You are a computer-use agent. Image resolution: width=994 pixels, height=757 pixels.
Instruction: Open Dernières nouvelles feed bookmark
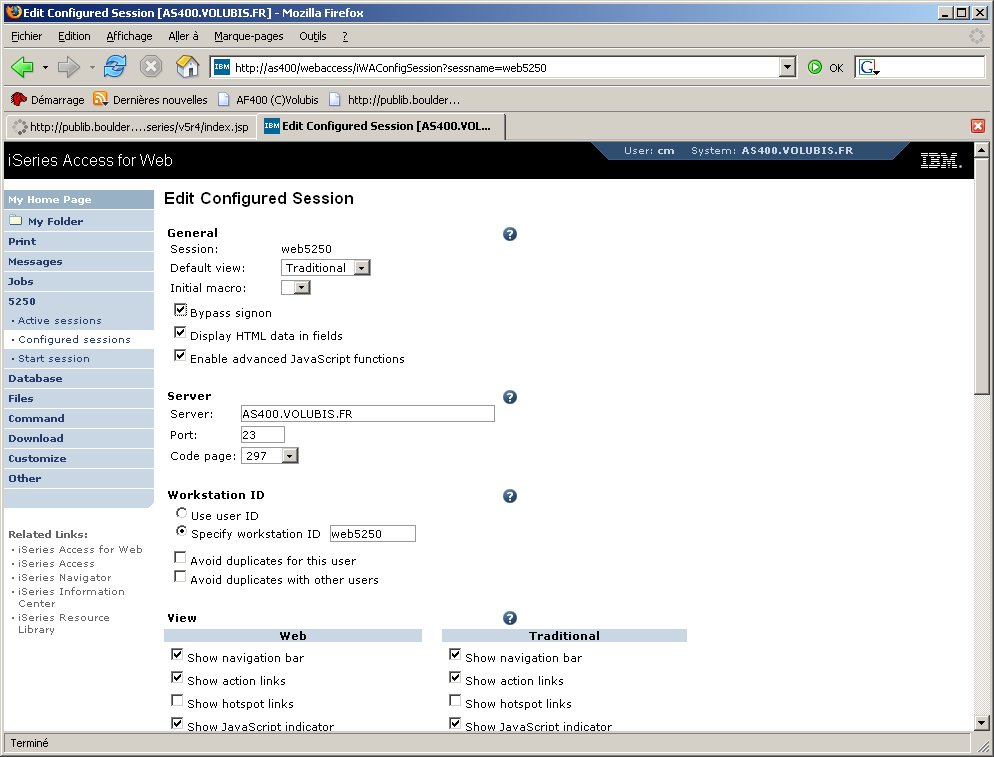pyautogui.click(x=150, y=100)
